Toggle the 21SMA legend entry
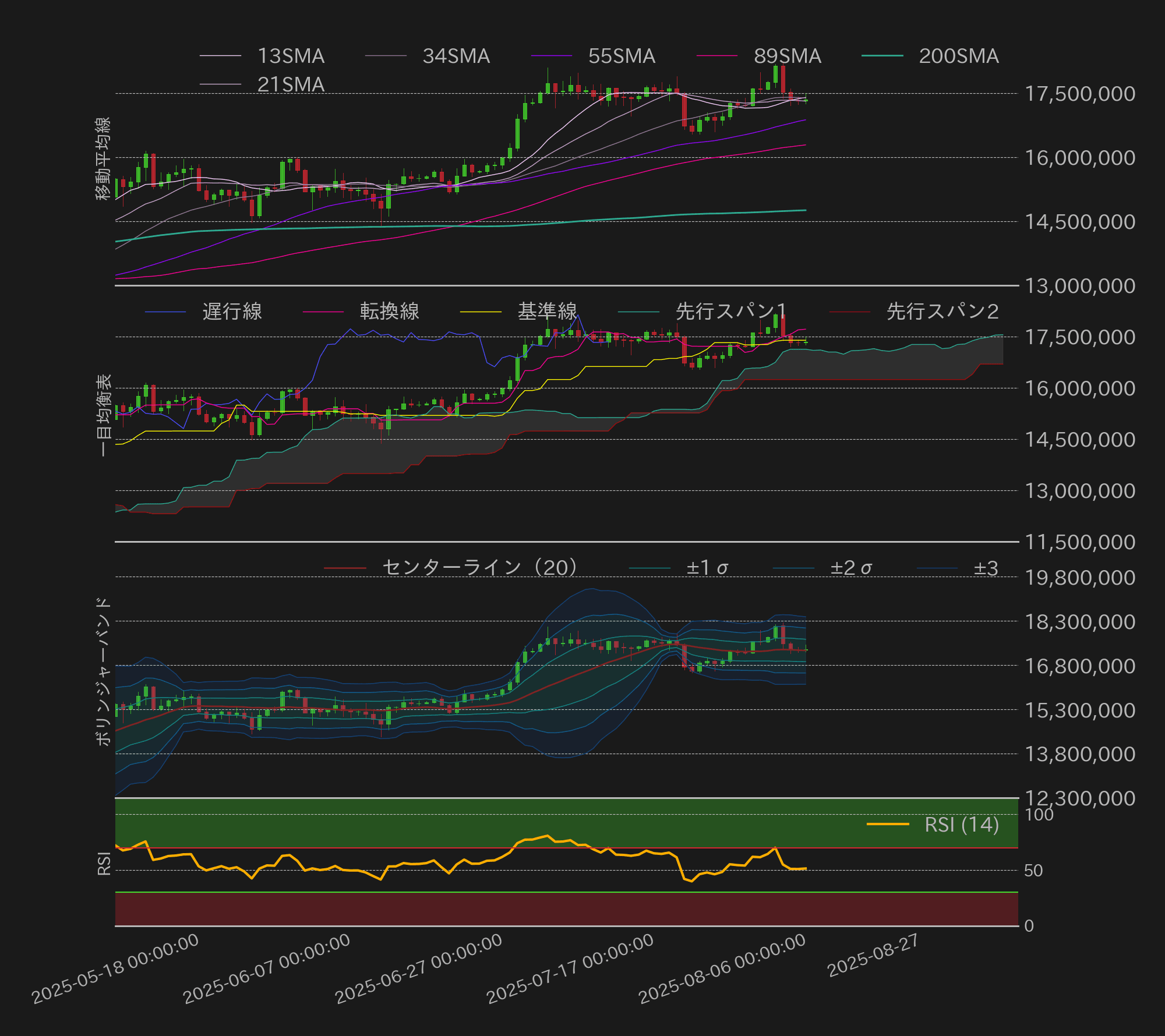This screenshot has width=1165, height=1036. pyautogui.click(x=290, y=84)
